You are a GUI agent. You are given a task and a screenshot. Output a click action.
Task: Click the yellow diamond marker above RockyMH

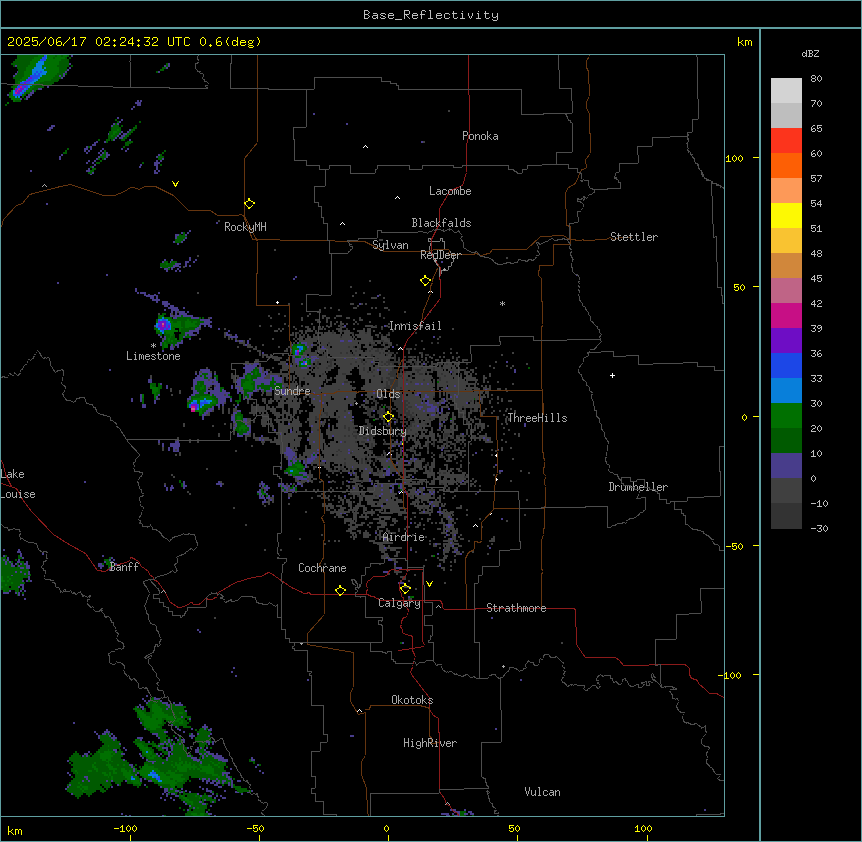coord(249,204)
